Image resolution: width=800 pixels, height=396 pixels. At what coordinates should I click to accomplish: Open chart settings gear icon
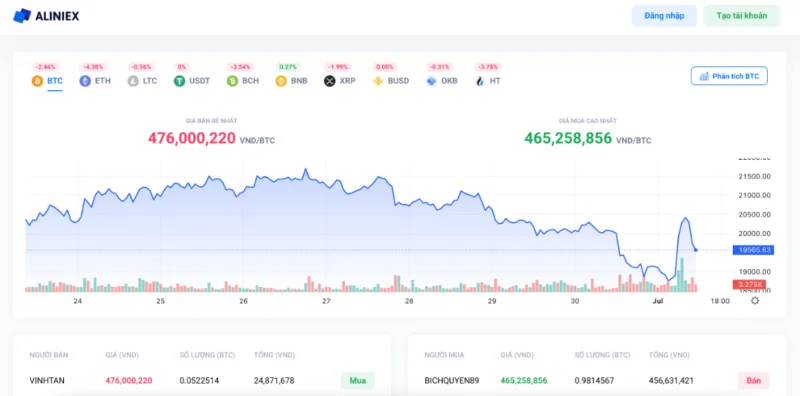(x=755, y=301)
